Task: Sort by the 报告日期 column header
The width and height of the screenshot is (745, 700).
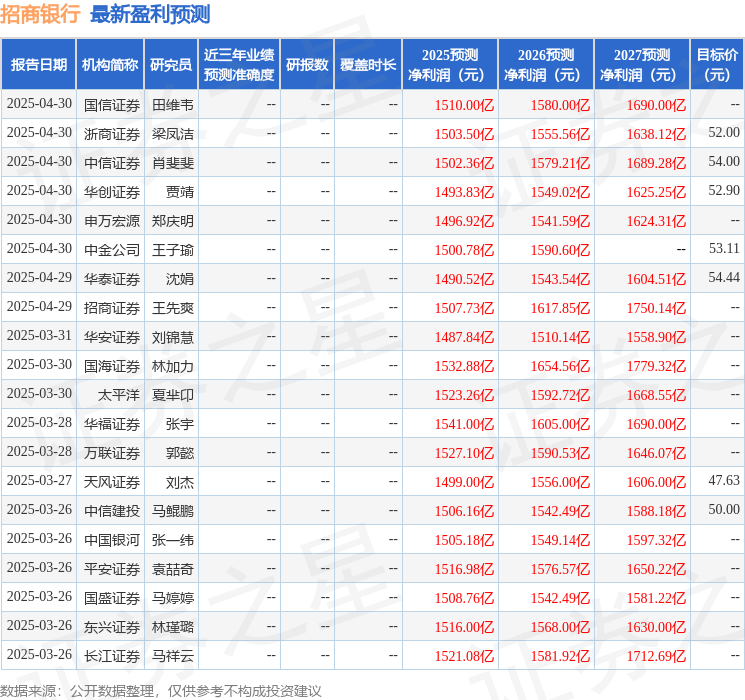Action: [x=39, y=64]
